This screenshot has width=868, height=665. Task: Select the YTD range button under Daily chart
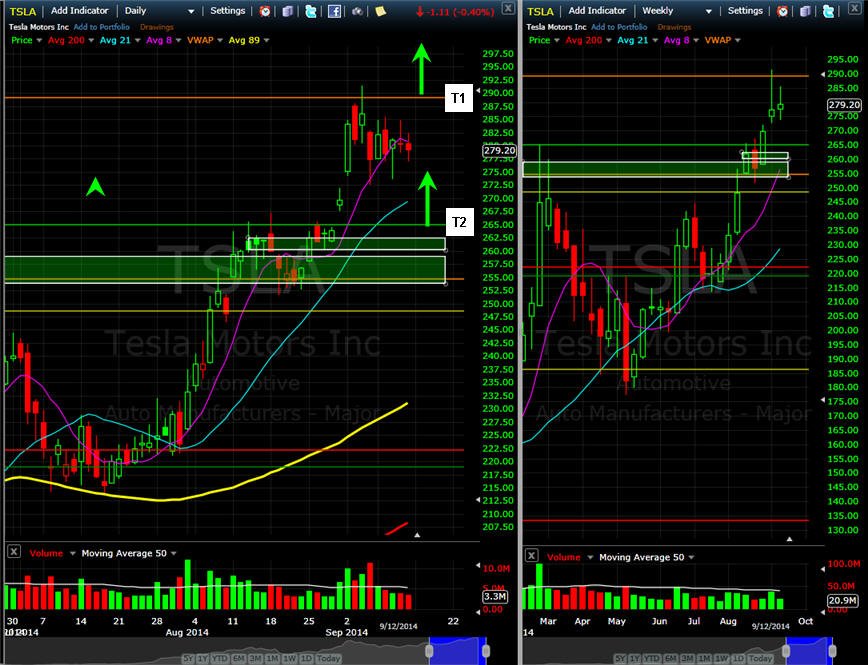point(219,658)
